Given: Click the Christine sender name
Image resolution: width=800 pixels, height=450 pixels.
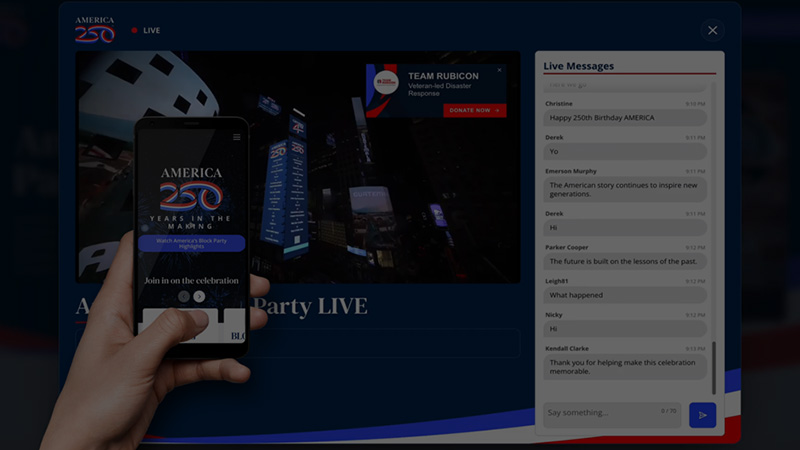Looking at the screenshot, I should 559,104.
